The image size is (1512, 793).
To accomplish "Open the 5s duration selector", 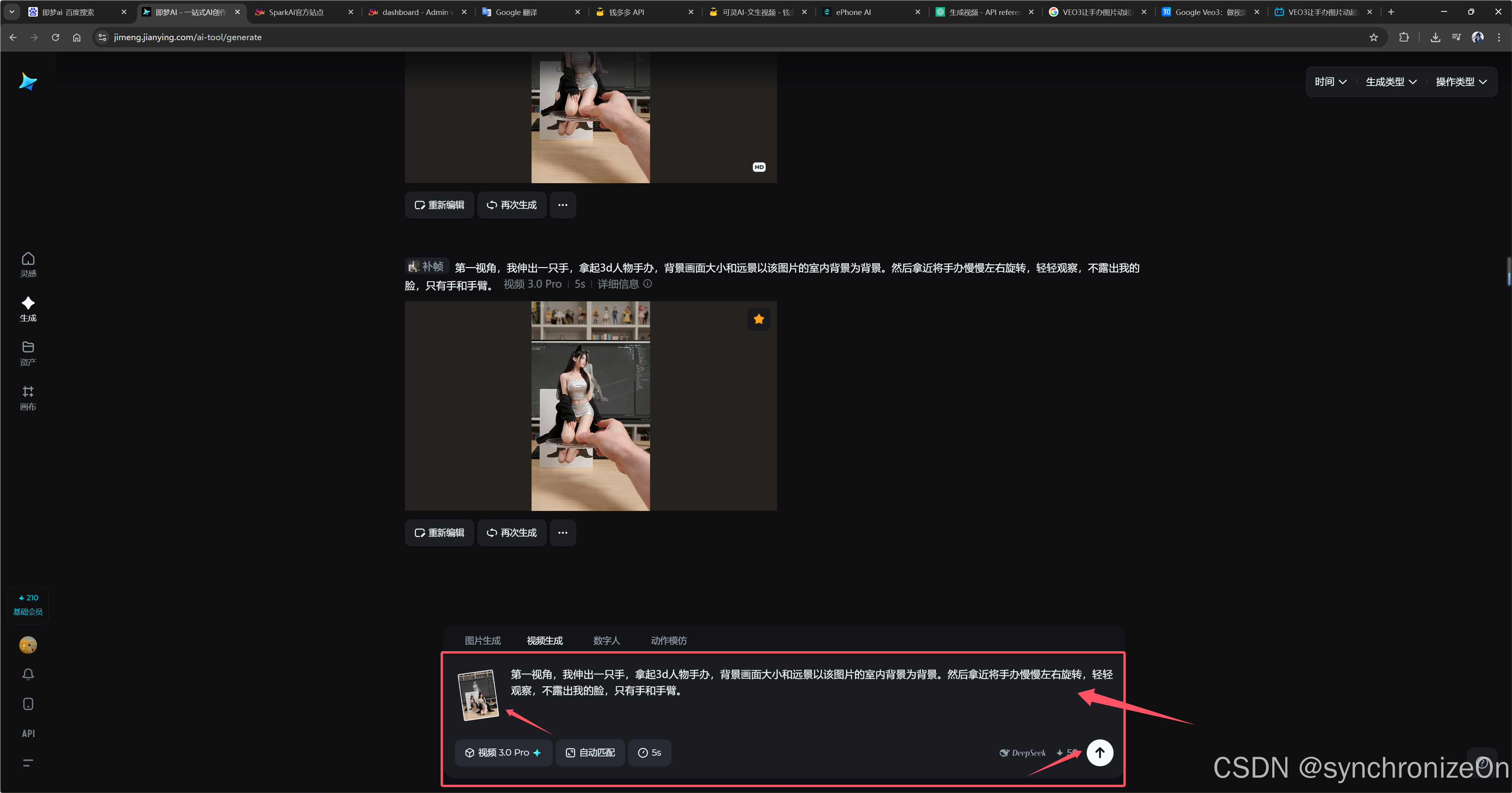I will pos(649,752).
